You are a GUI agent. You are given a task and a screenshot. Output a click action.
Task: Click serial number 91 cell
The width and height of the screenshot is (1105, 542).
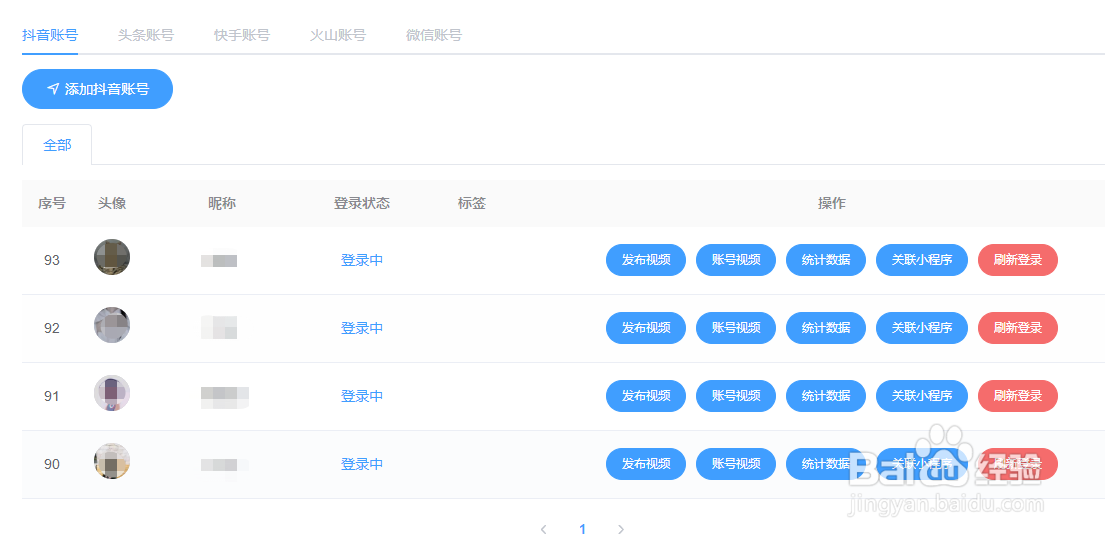(52, 396)
